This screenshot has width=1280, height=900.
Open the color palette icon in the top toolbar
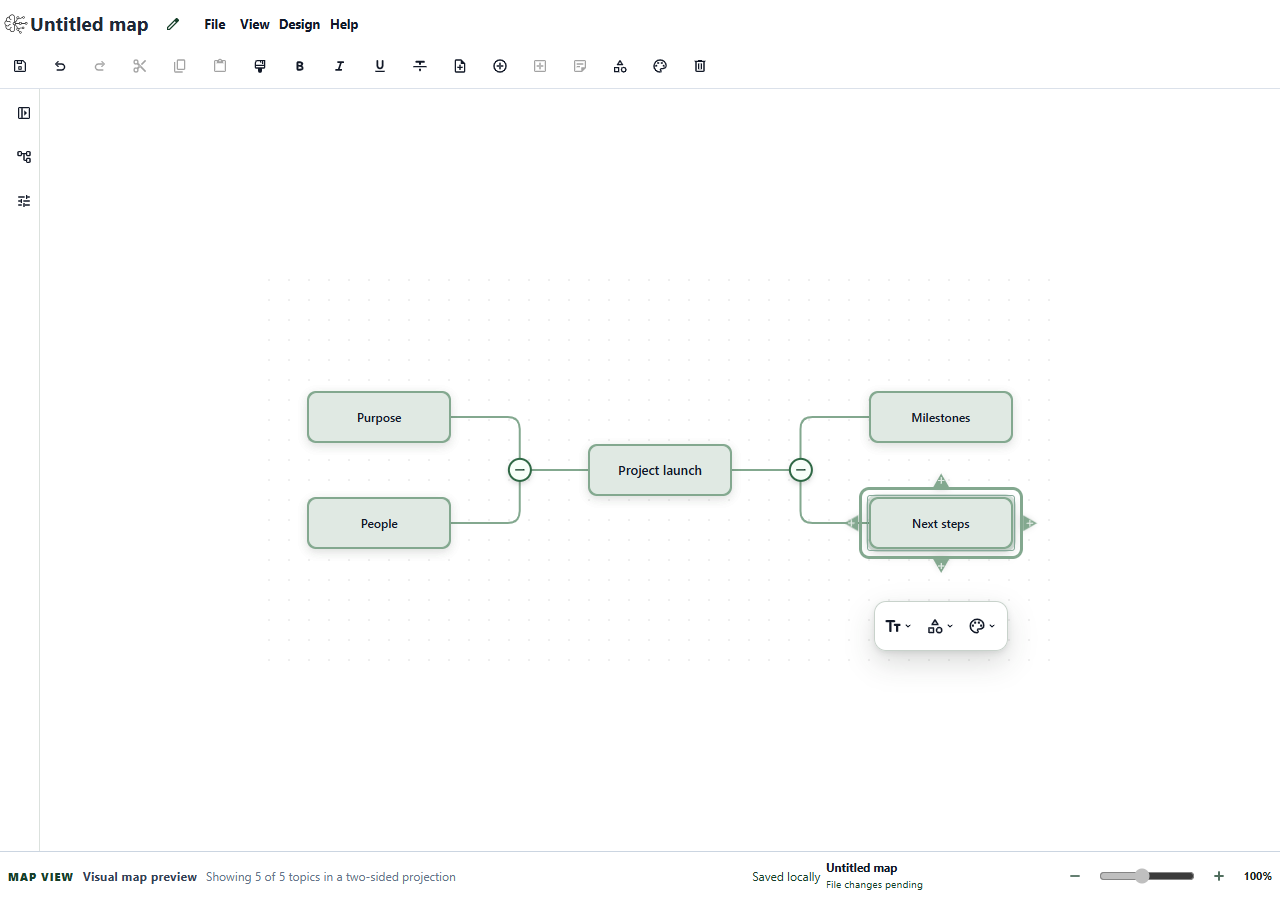point(660,66)
